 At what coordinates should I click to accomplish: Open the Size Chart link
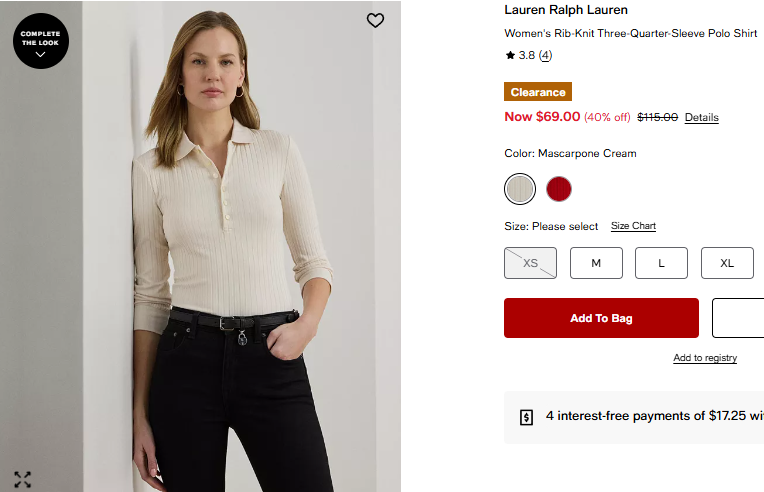click(x=633, y=226)
